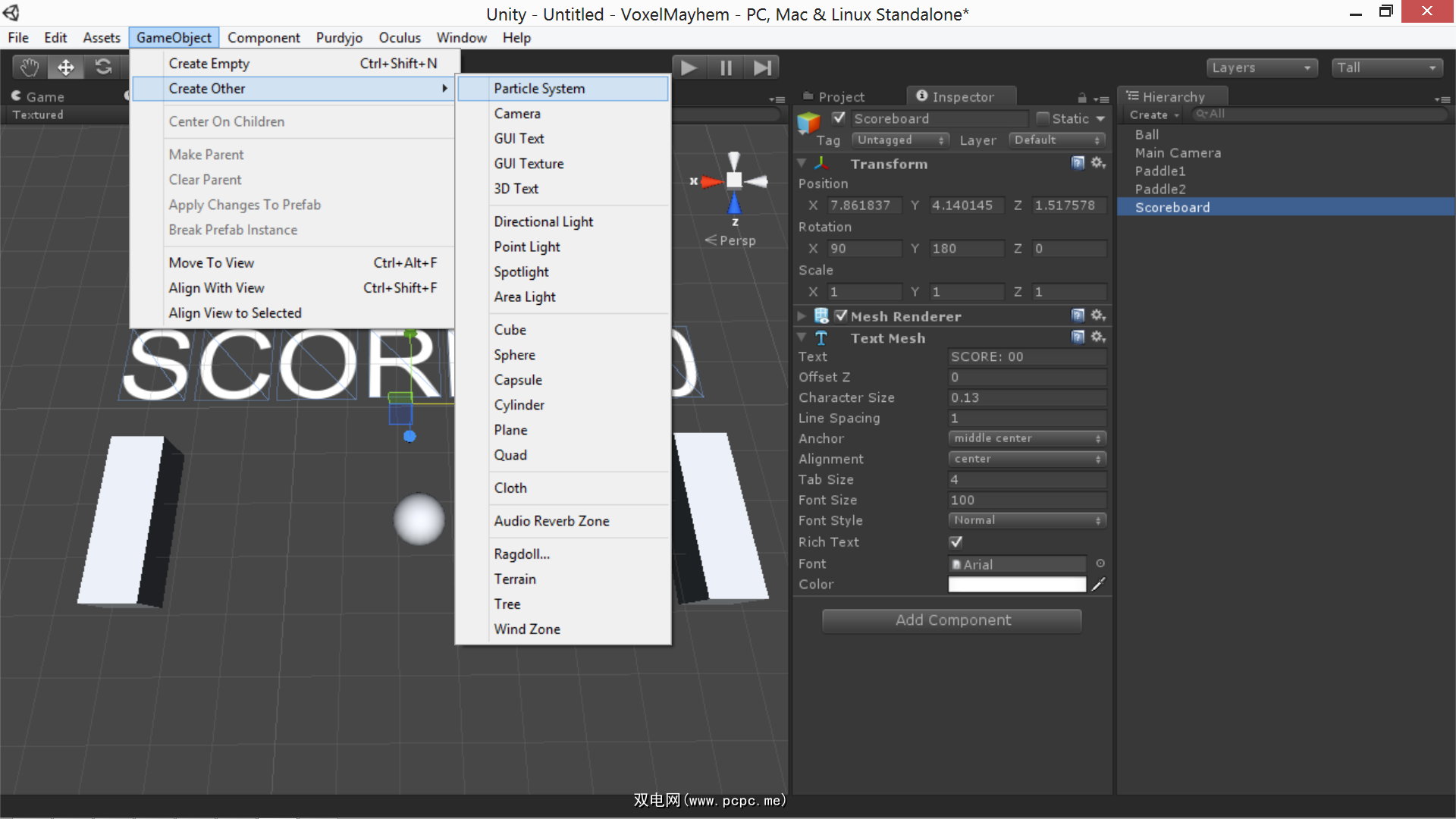The image size is (1456, 819).
Task: Enable the Static checkbox
Action: 1043,118
